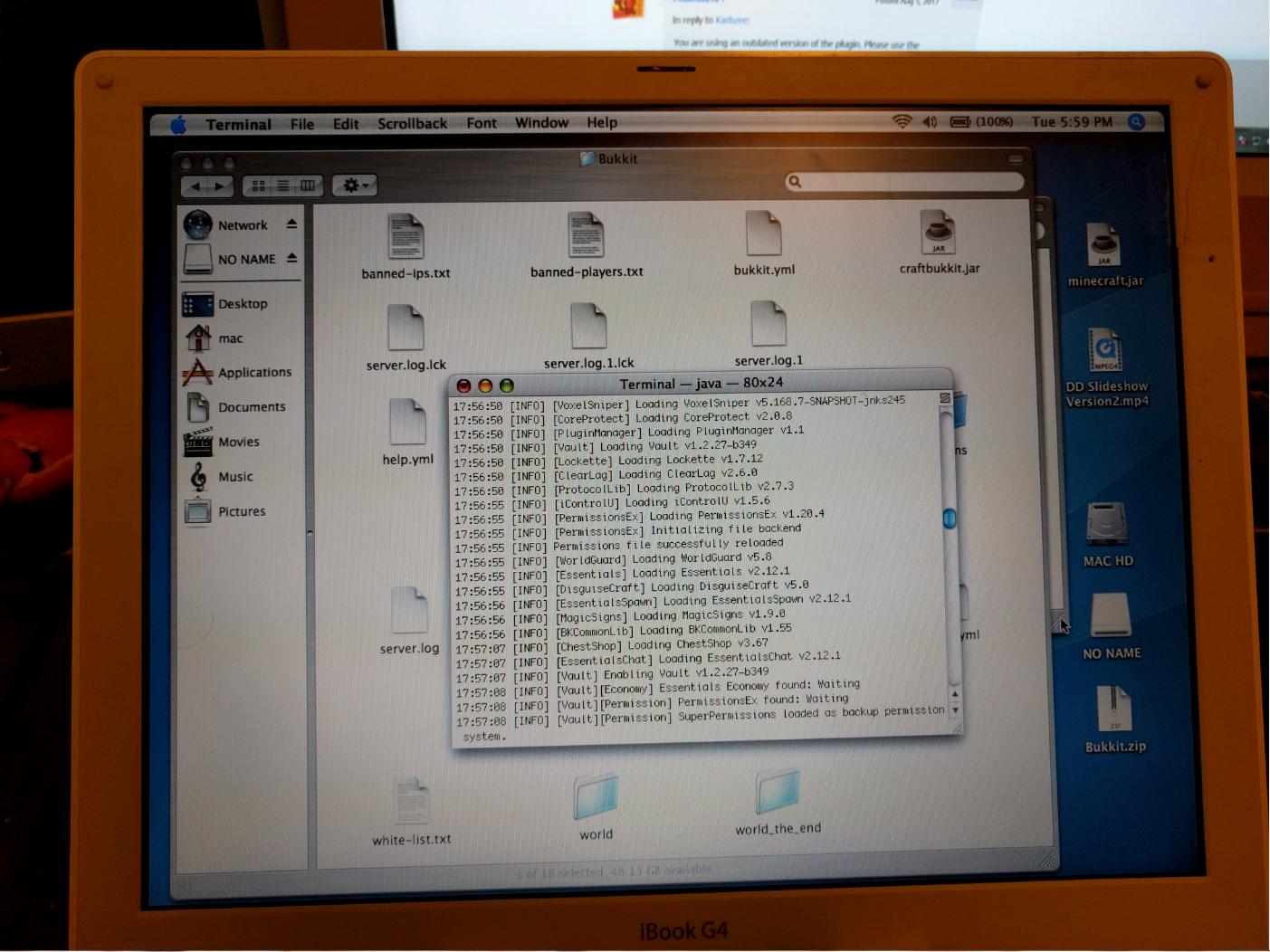Click Terminal window scrollbar thumb

tap(949, 518)
